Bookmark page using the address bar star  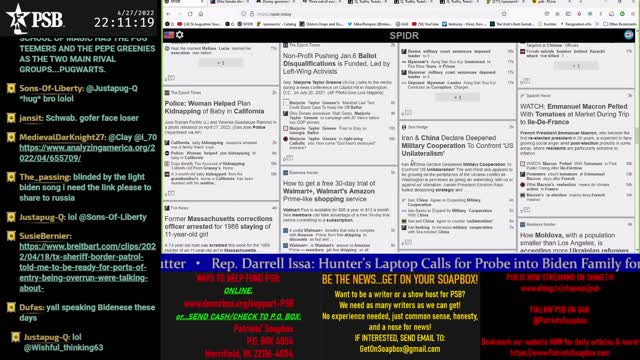coord(504,14)
